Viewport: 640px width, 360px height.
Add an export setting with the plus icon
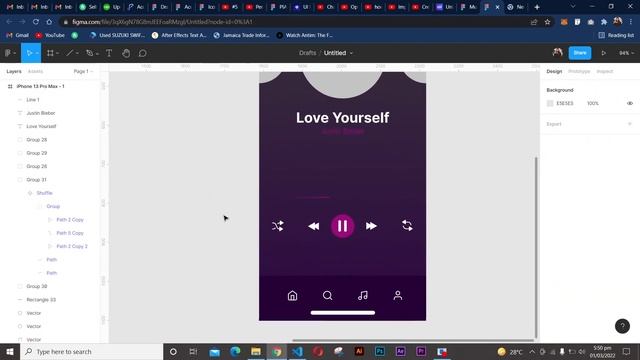[630, 124]
